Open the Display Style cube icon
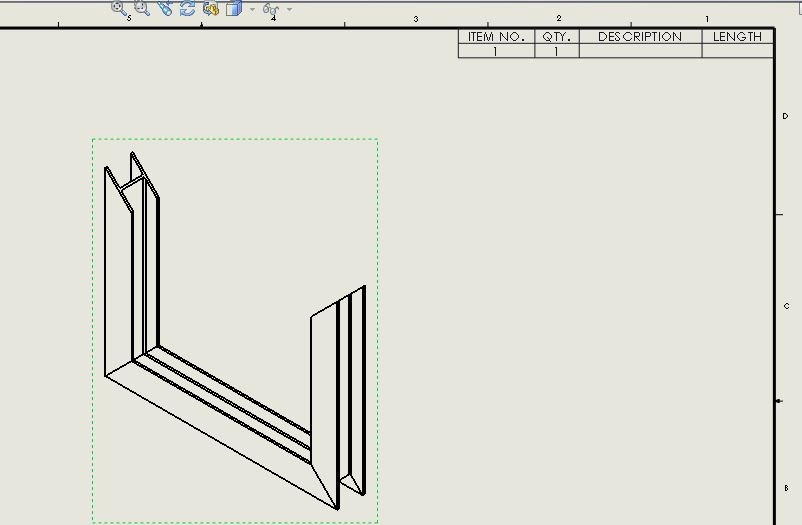Image resolution: width=802 pixels, height=525 pixels. click(x=234, y=8)
